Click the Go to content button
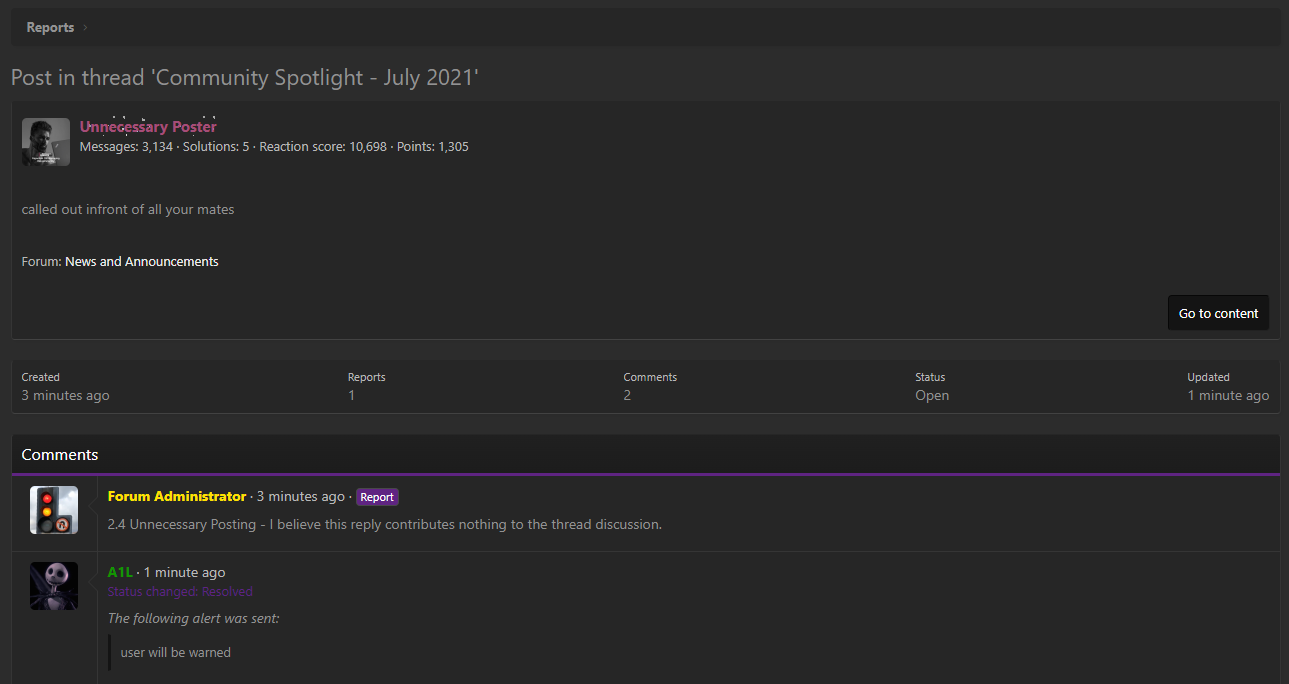 [1217, 312]
